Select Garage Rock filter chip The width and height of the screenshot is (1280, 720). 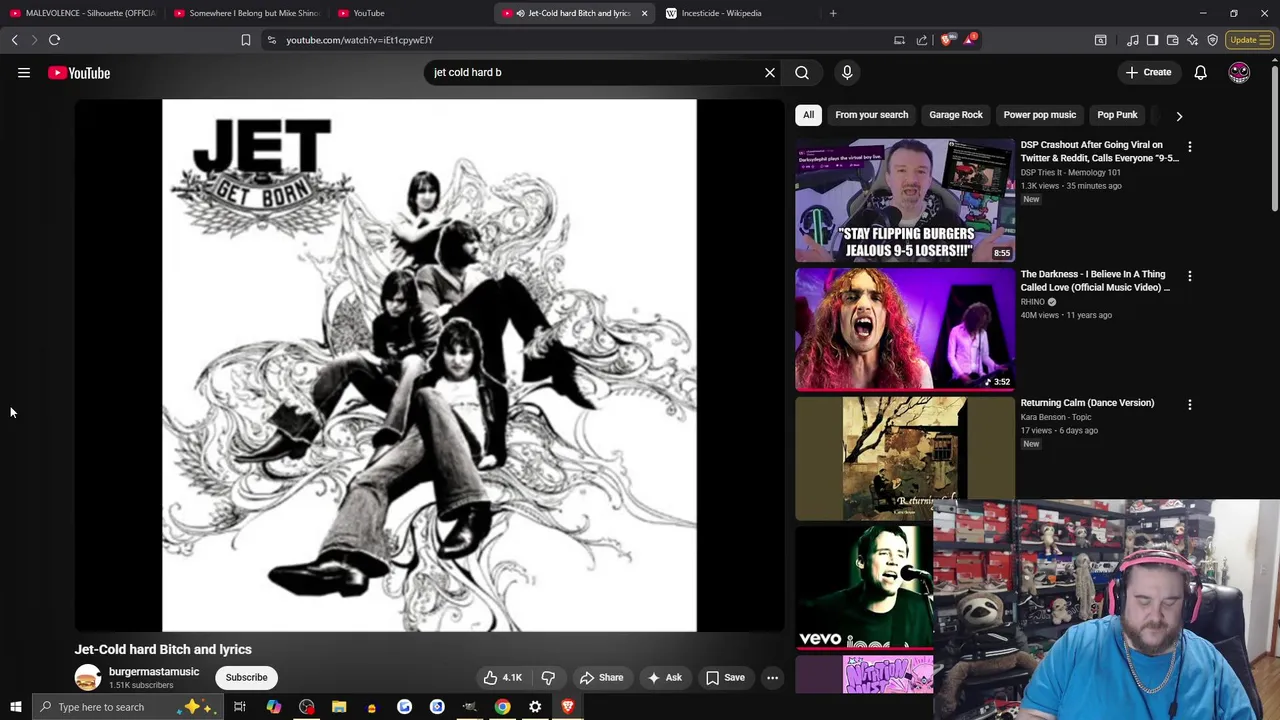[956, 115]
